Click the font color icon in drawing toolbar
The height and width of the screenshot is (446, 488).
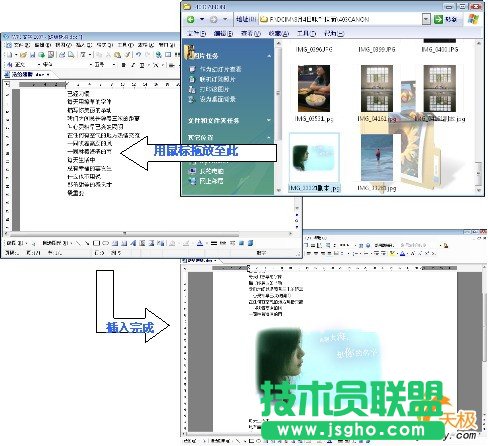[200, 243]
